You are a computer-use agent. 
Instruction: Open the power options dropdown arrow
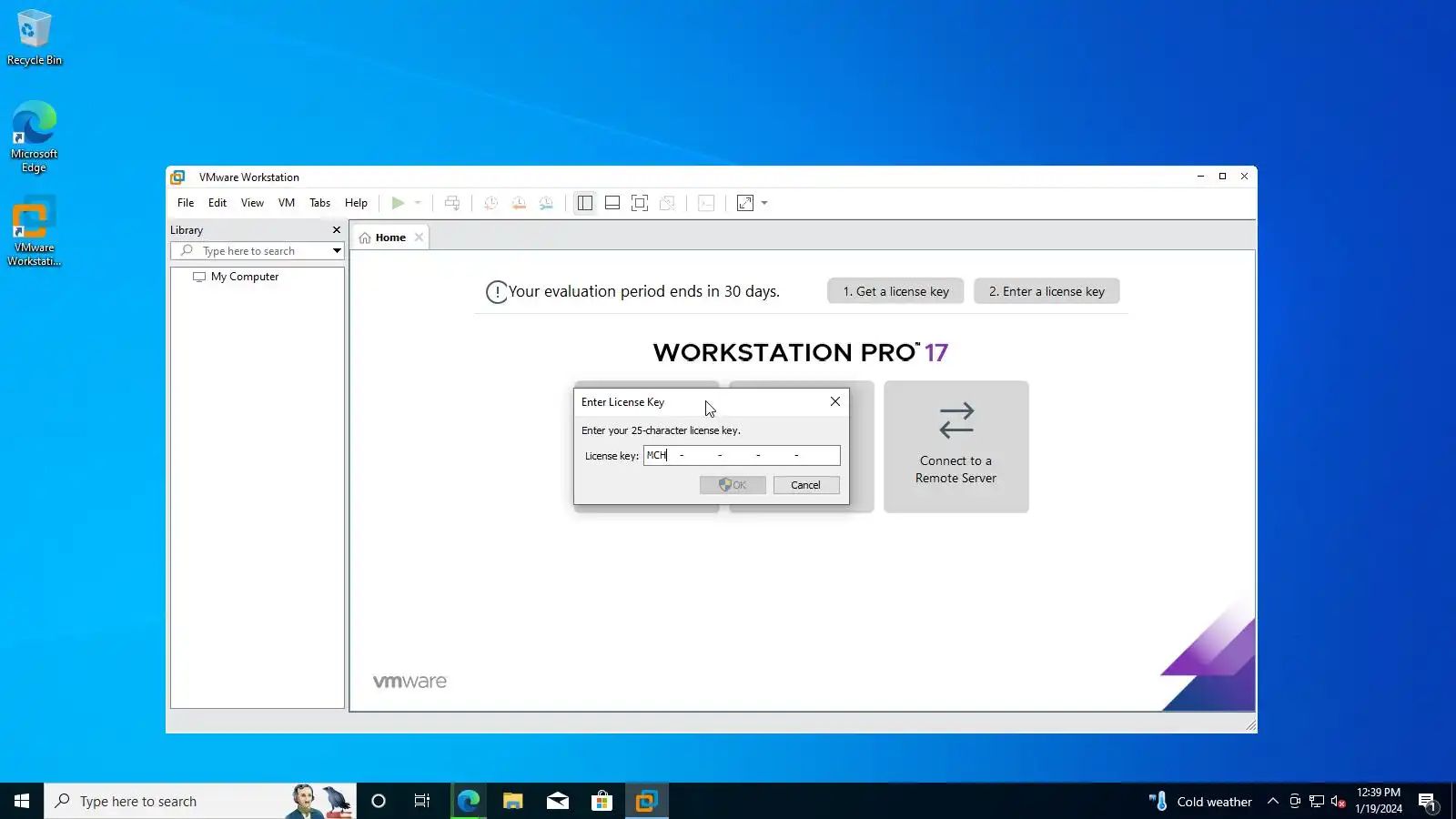[x=418, y=203]
